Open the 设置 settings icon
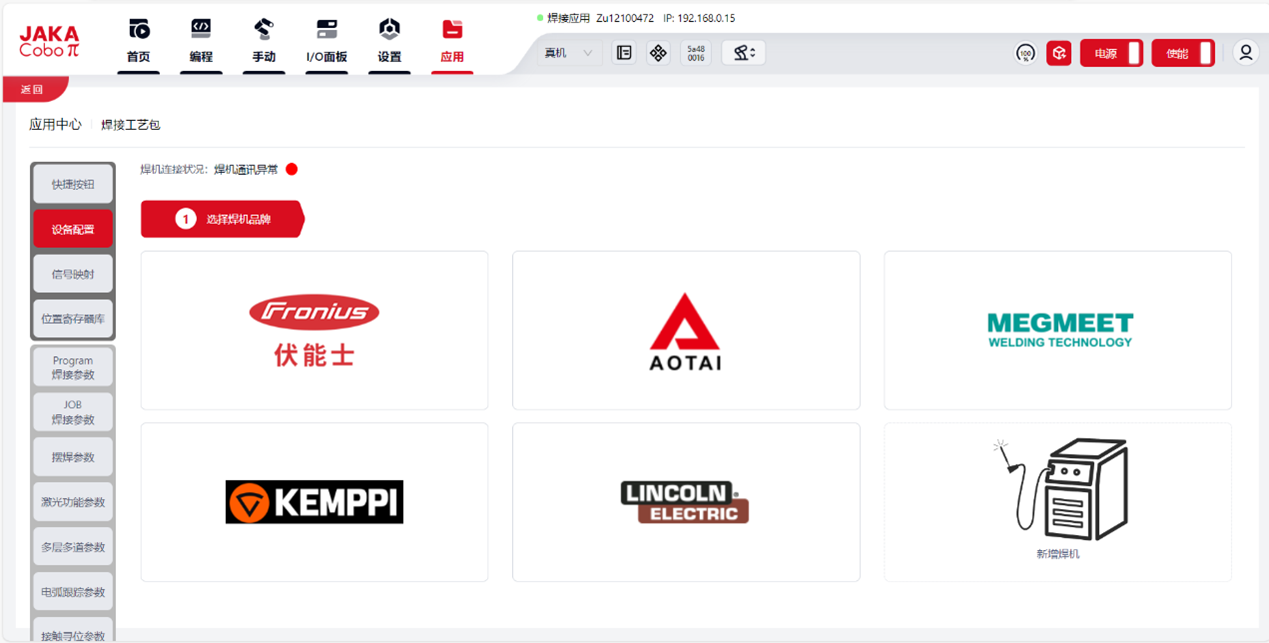The image size is (1269, 643). tap(389, 41)
